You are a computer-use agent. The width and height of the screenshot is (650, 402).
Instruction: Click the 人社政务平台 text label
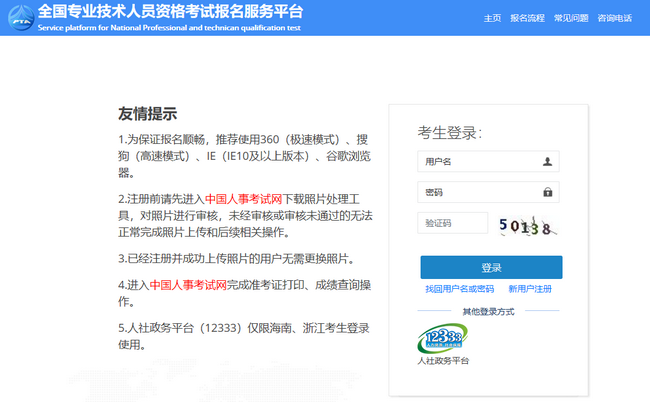(x=442, y=361)
